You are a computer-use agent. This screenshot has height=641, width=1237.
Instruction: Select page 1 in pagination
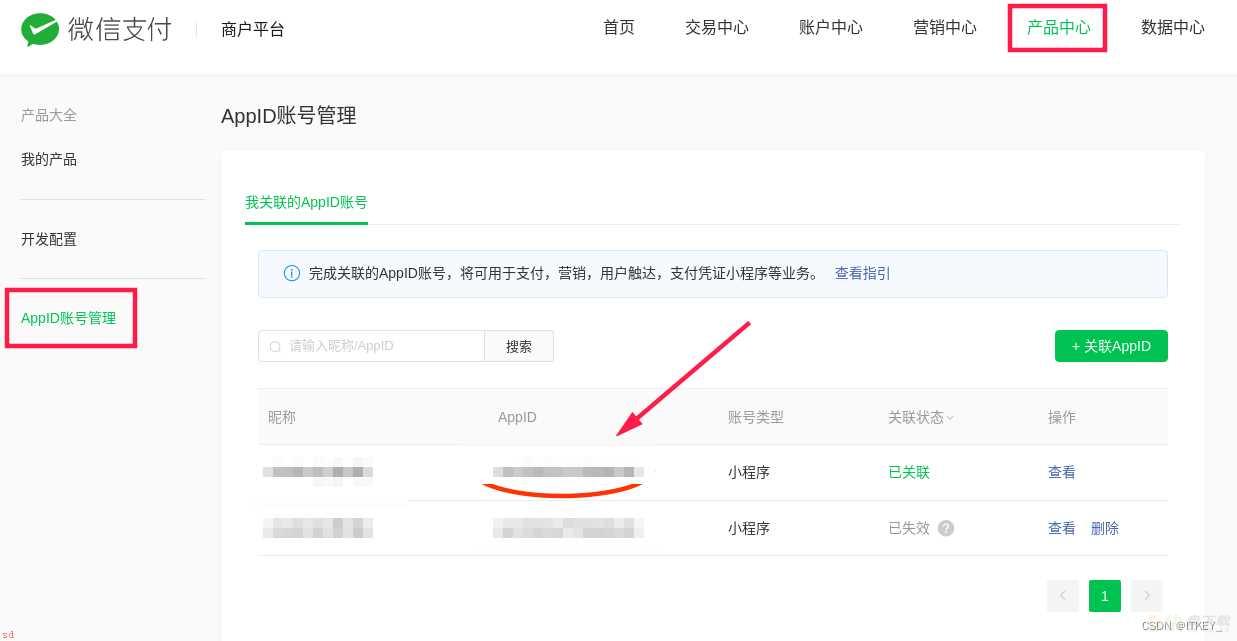tap(1105, 596)
